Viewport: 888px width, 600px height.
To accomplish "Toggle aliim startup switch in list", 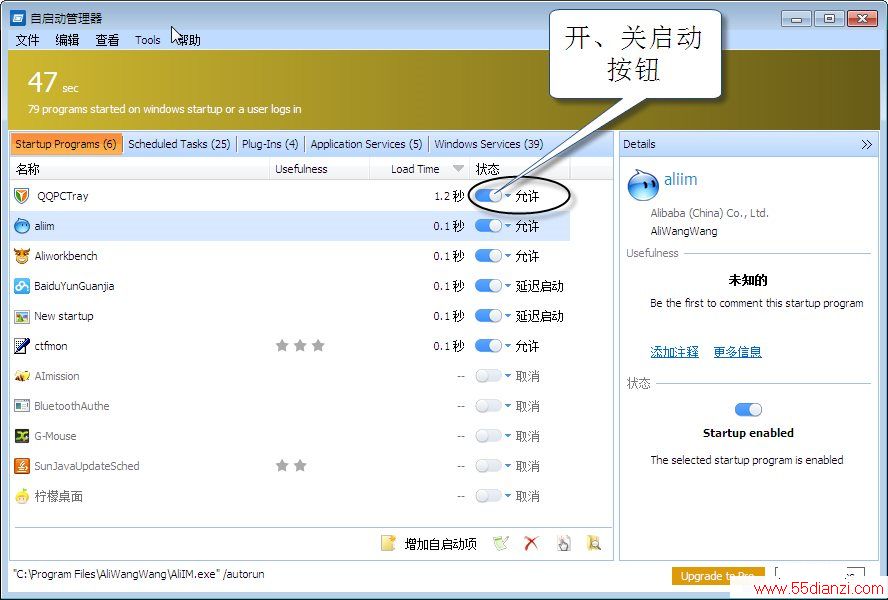I will [x=488, y=226].
